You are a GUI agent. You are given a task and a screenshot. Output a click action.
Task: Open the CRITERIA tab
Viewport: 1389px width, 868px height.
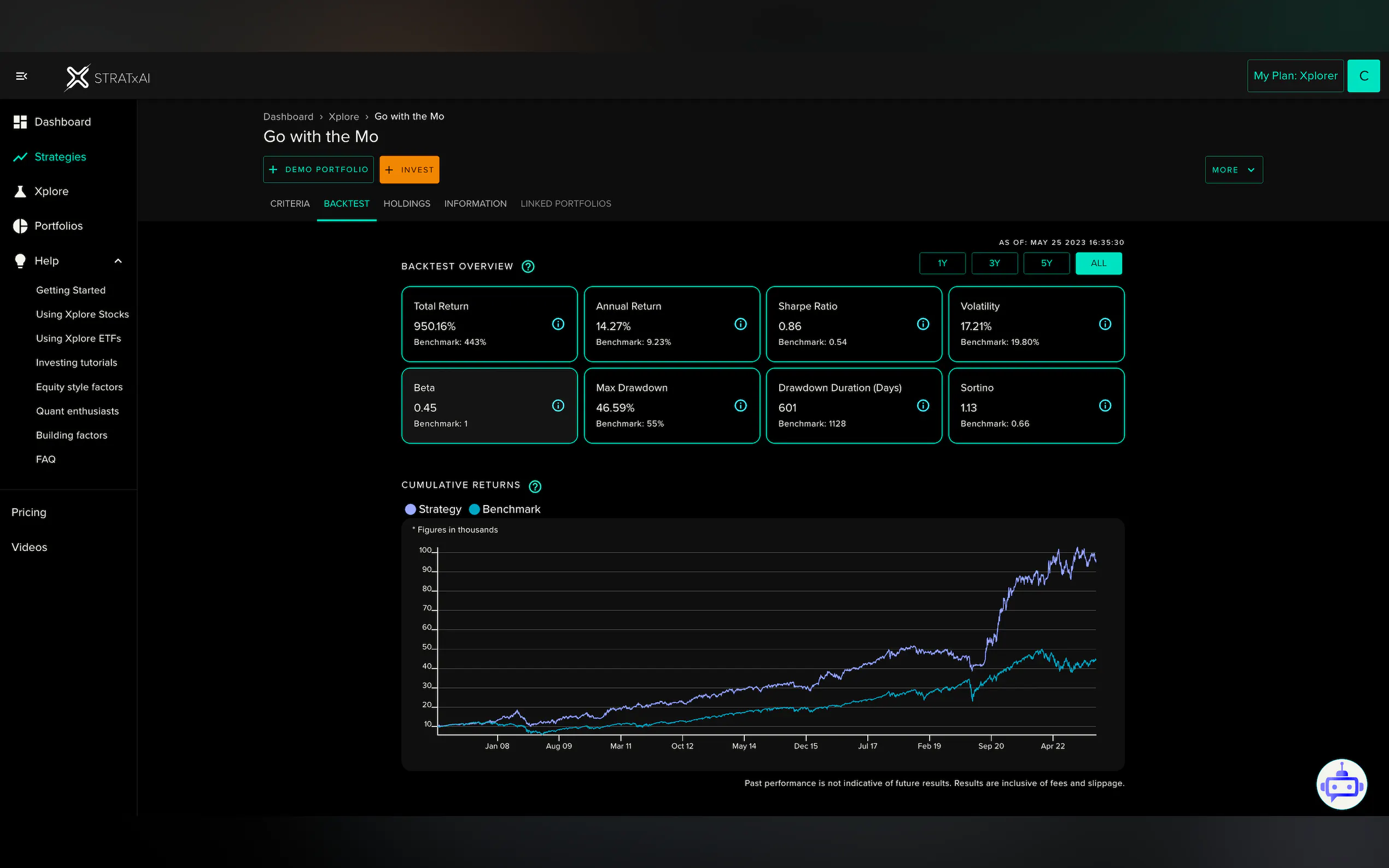tap(289, 204)
